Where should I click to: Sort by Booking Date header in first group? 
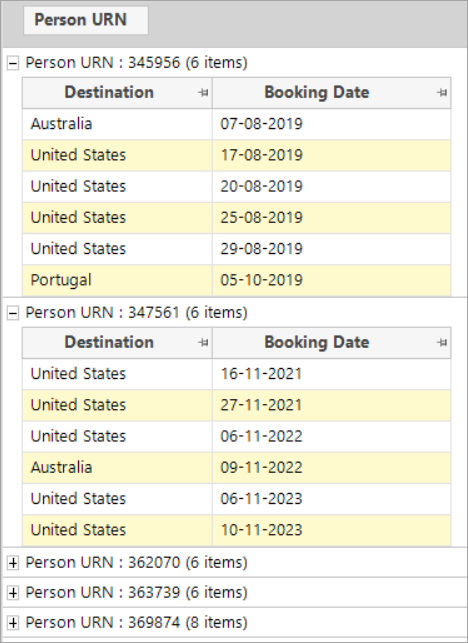click(317, 92)
